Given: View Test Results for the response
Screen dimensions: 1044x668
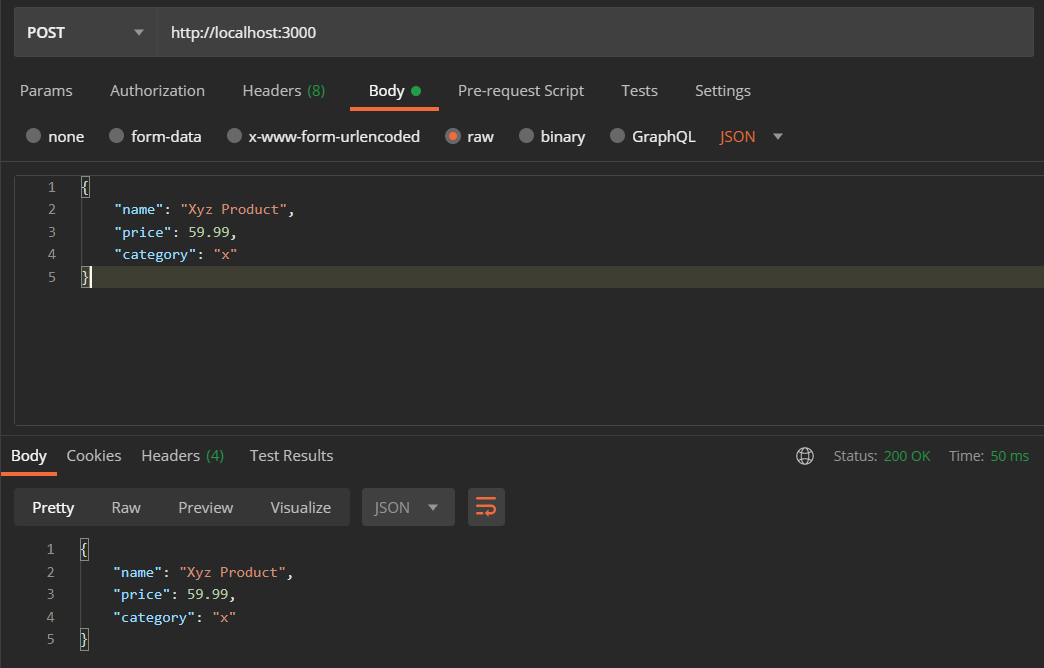Looking at the screenshot, I should click(291, 455).
